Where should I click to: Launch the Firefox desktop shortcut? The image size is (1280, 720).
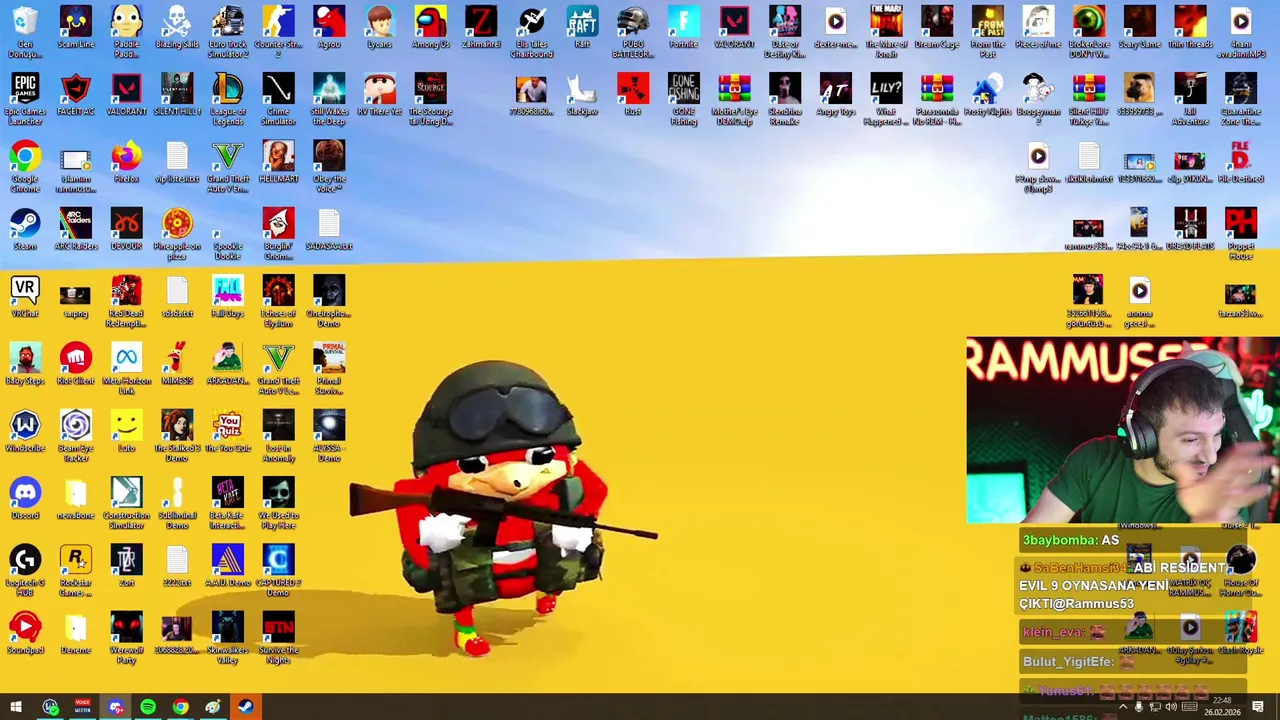click(126, 163)
